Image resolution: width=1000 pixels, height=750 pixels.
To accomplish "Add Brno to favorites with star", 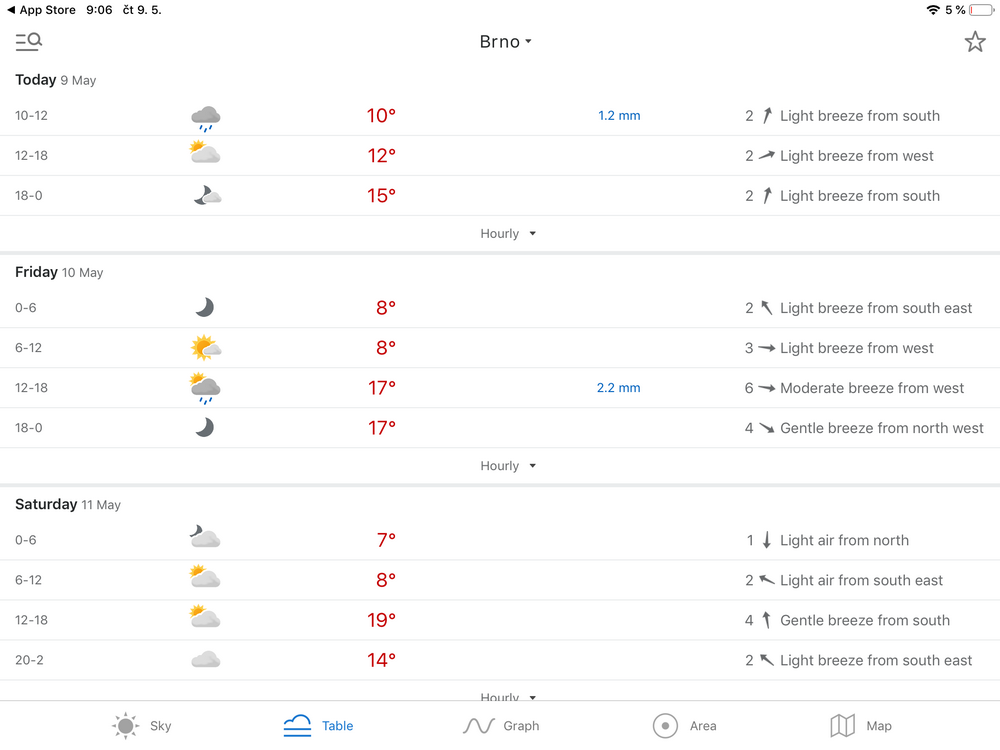I will click(x=975, y=41).
